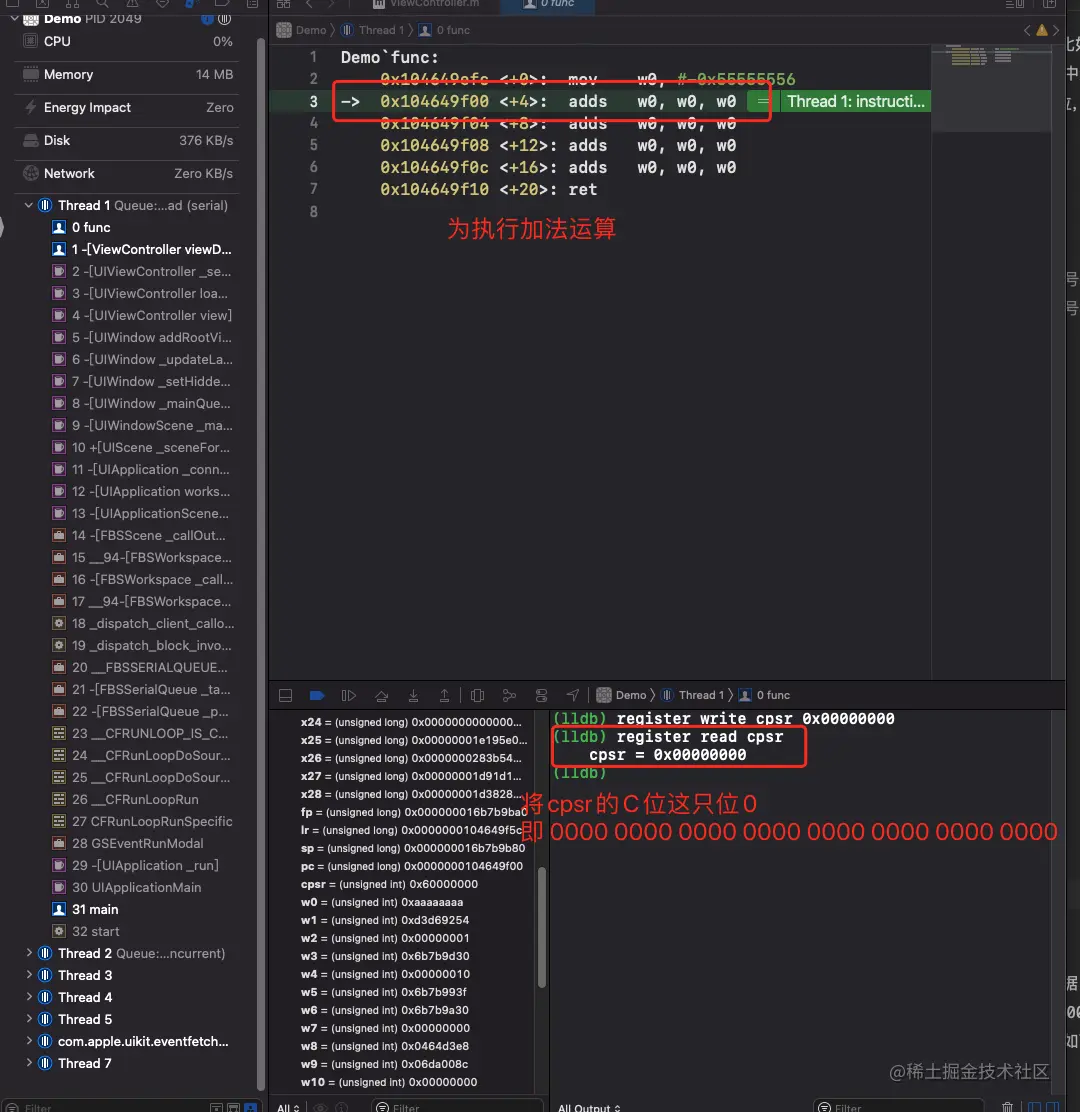Deactivate breakpoints in debug bar
This screenshot has height=1112, width=1080.
click(317, 696)
